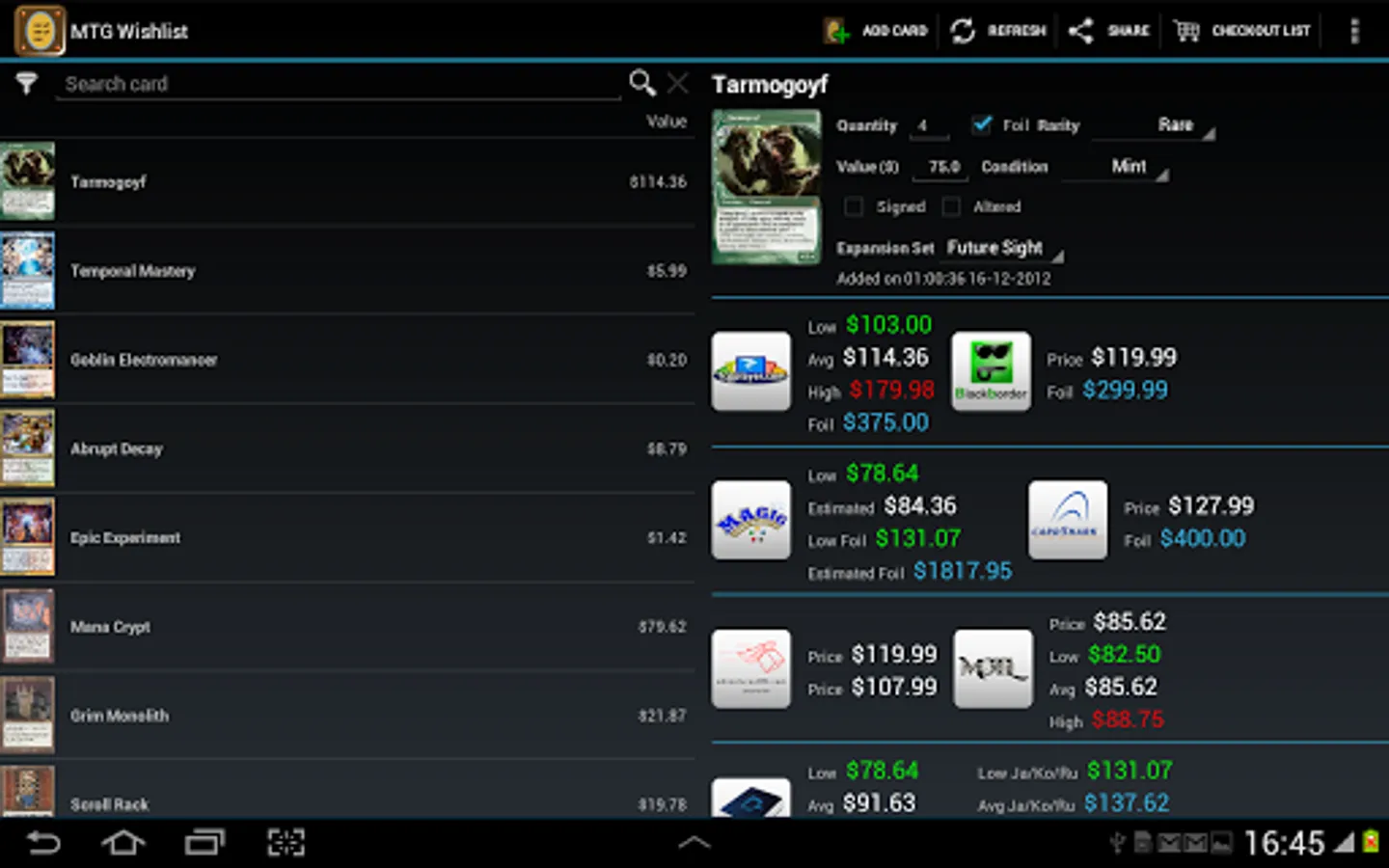Select Scroll Rack in the list
The width and height of the screenshot is (1389, 868).
click(x=347, y=791)
